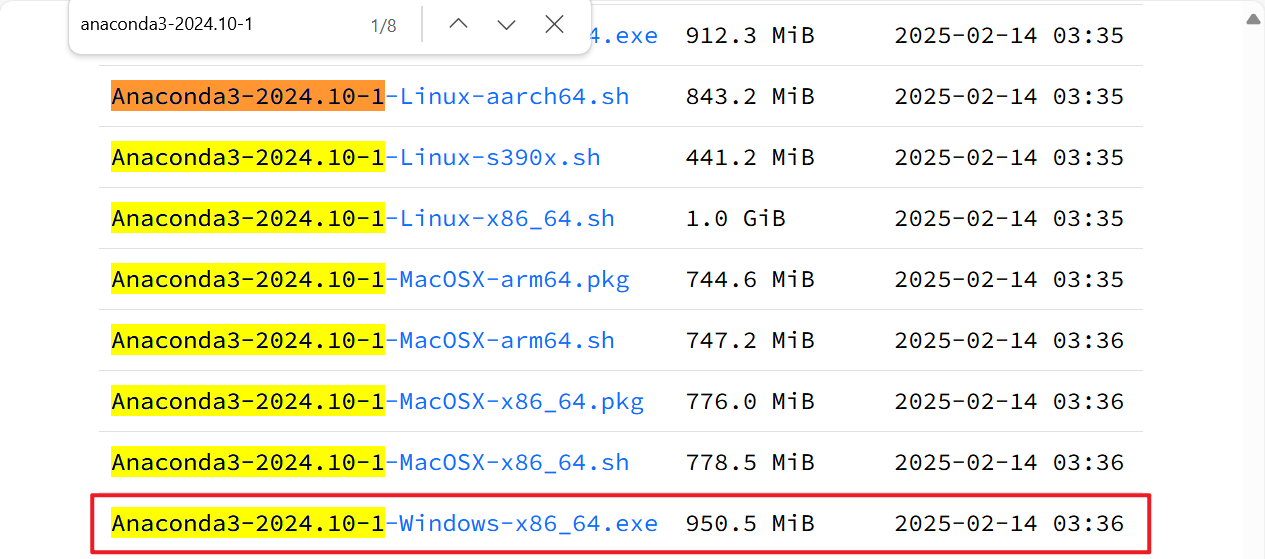The height and width of the screenshot is (559, 1265).
Task: Click the 950.5 MiB size cell
Action: pos(750,524)
